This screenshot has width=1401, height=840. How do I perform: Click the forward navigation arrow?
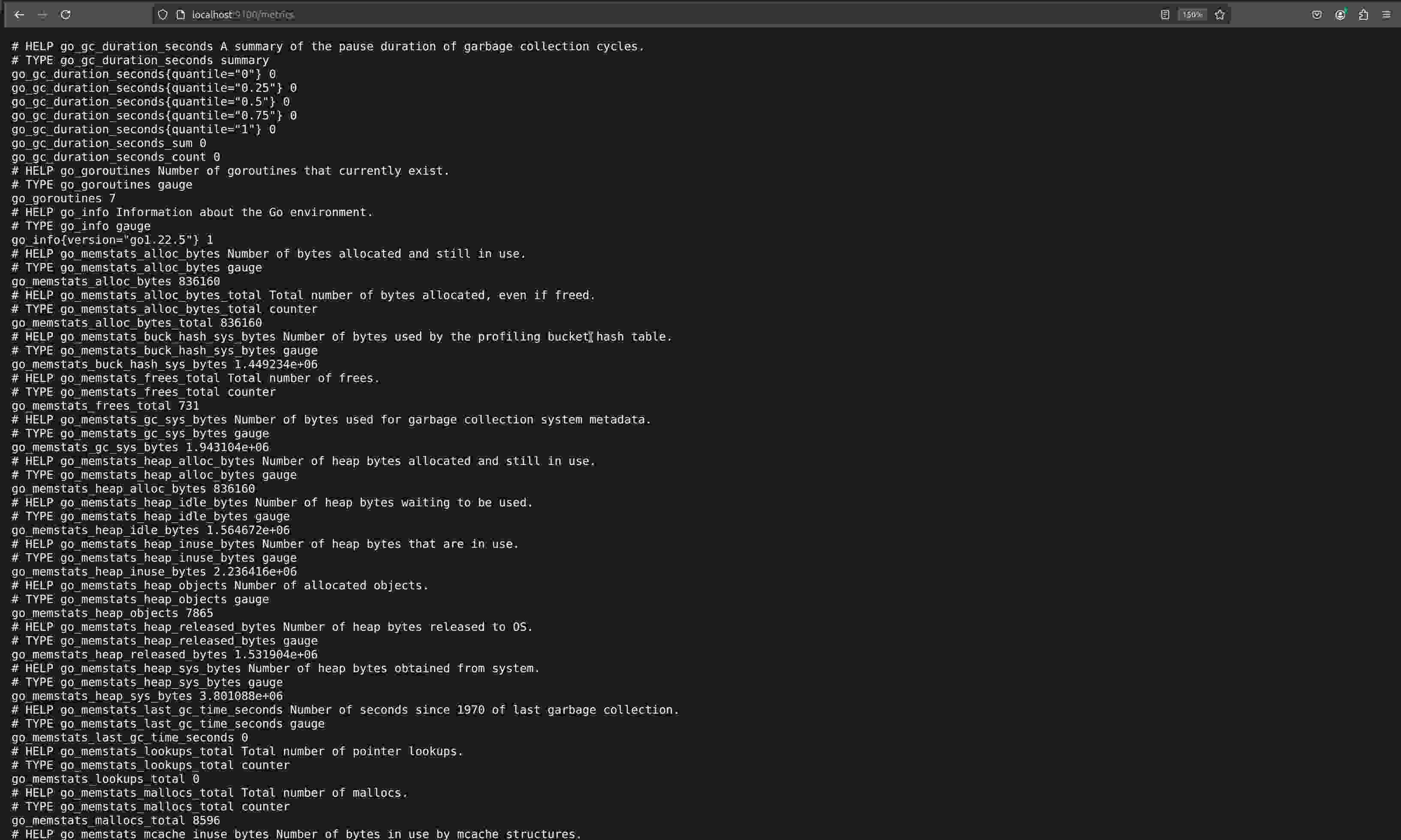(42, 15)
